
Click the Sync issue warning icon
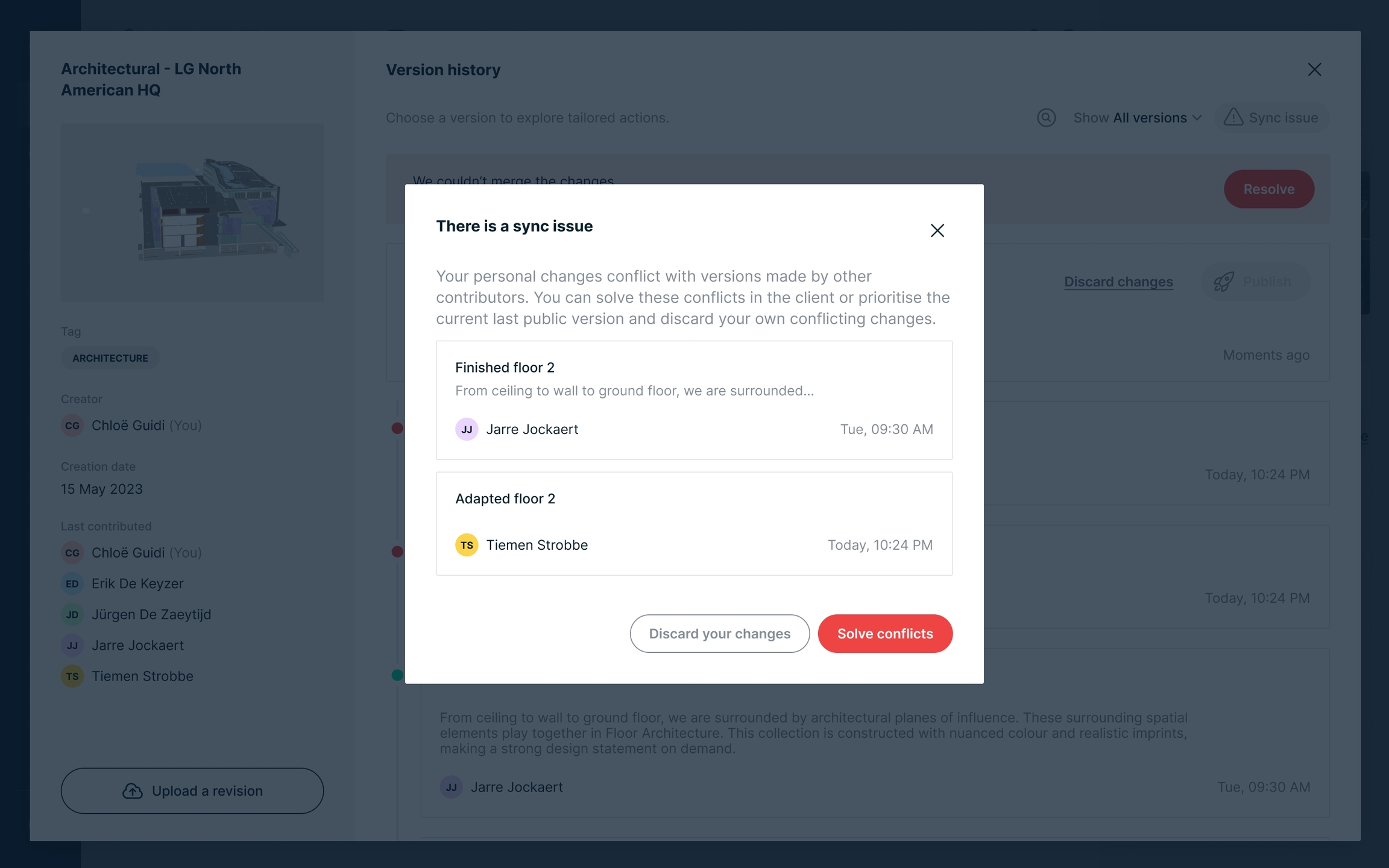tap(1233, 117)
